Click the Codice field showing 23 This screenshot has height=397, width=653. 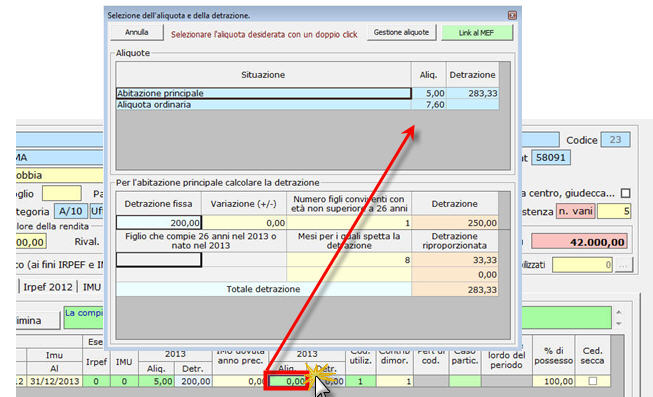pyautogui.click(x=615, y=140)
